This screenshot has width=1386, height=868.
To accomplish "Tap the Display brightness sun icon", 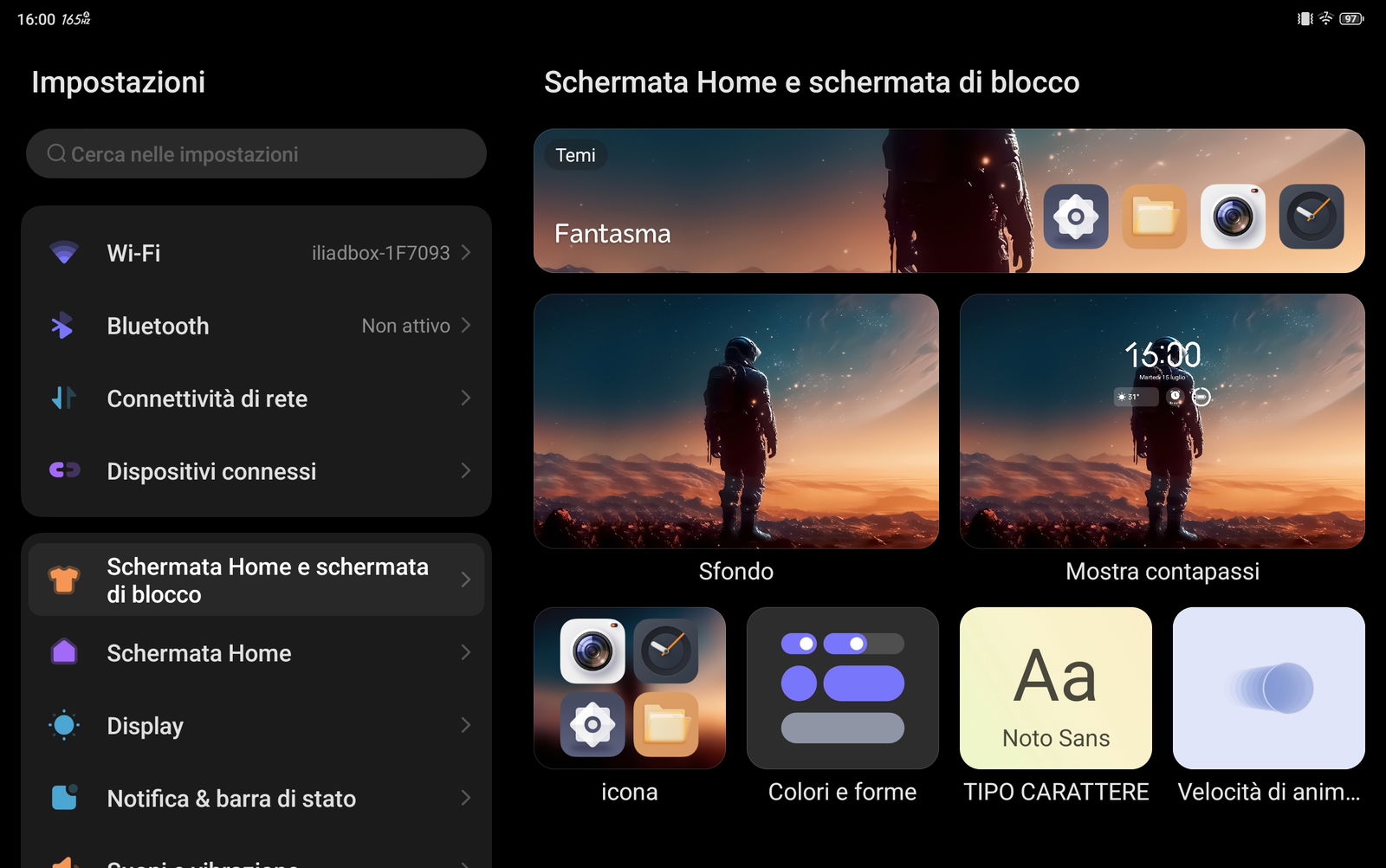I will point(64,725).
